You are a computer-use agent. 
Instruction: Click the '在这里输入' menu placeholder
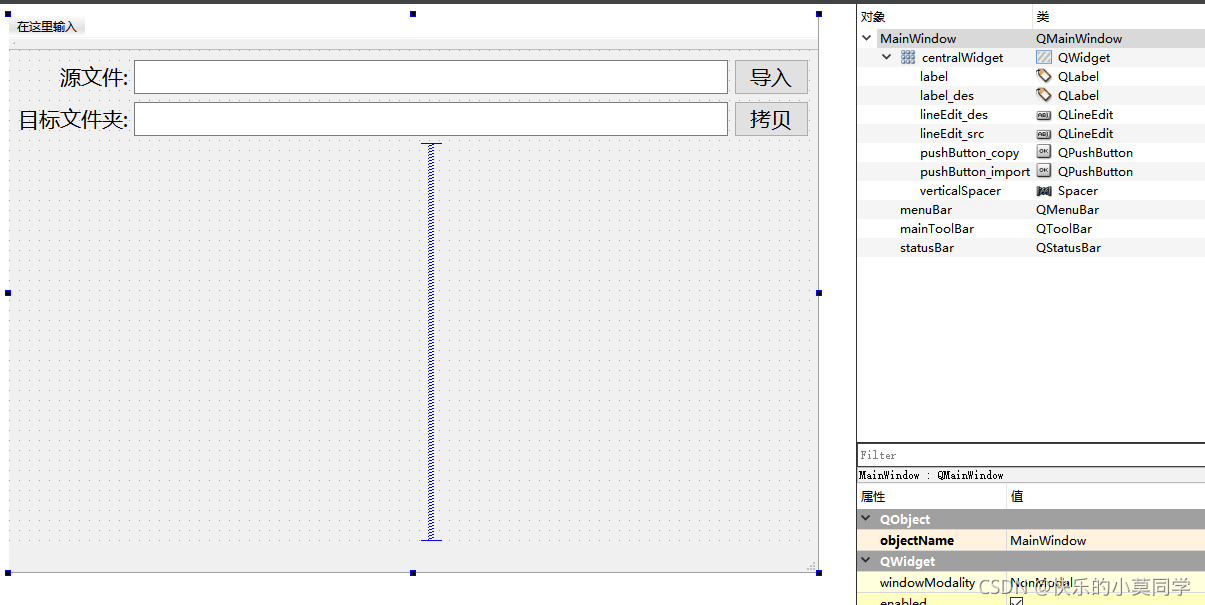(x=47, y=26)
